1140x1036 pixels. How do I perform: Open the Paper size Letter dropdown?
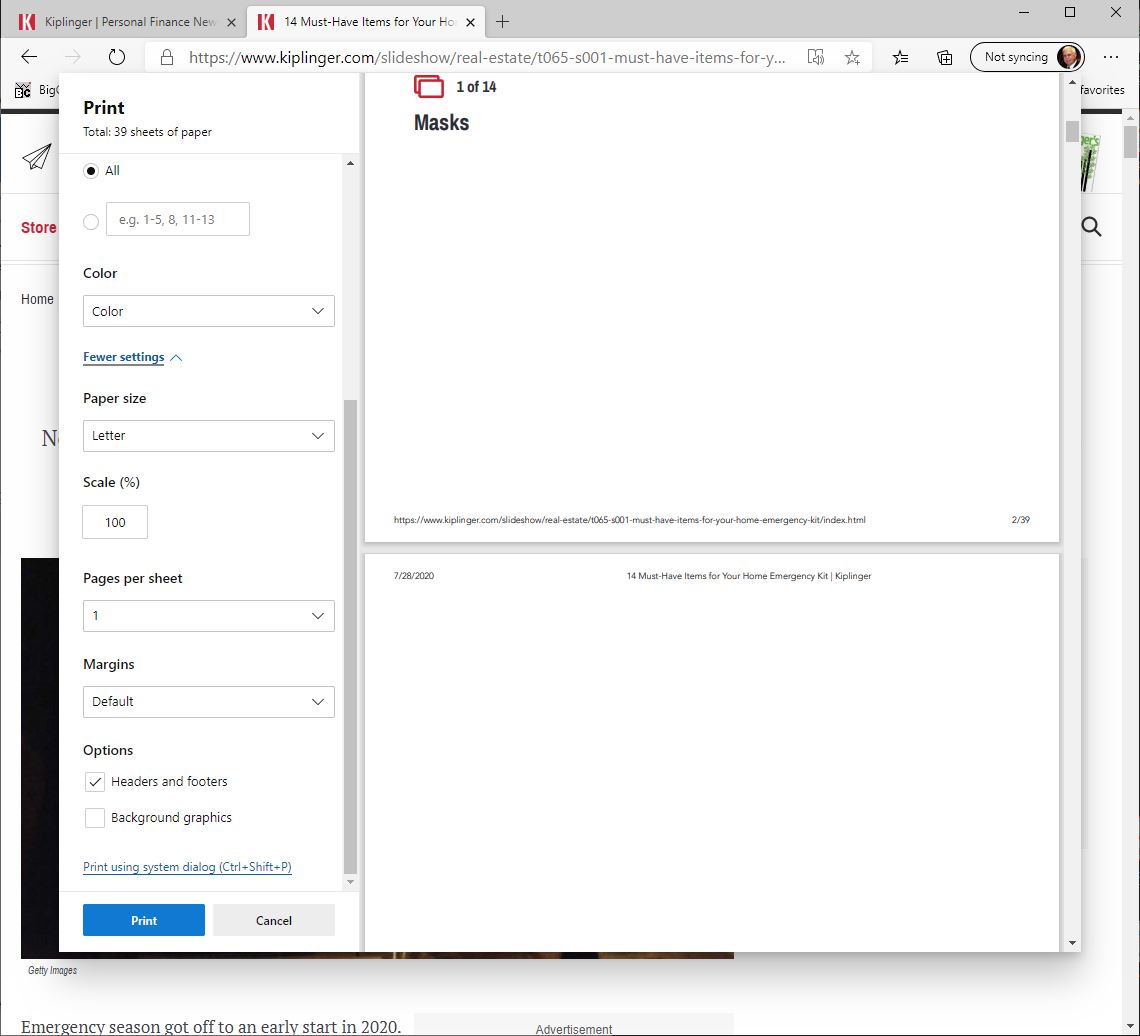point(209,435)
